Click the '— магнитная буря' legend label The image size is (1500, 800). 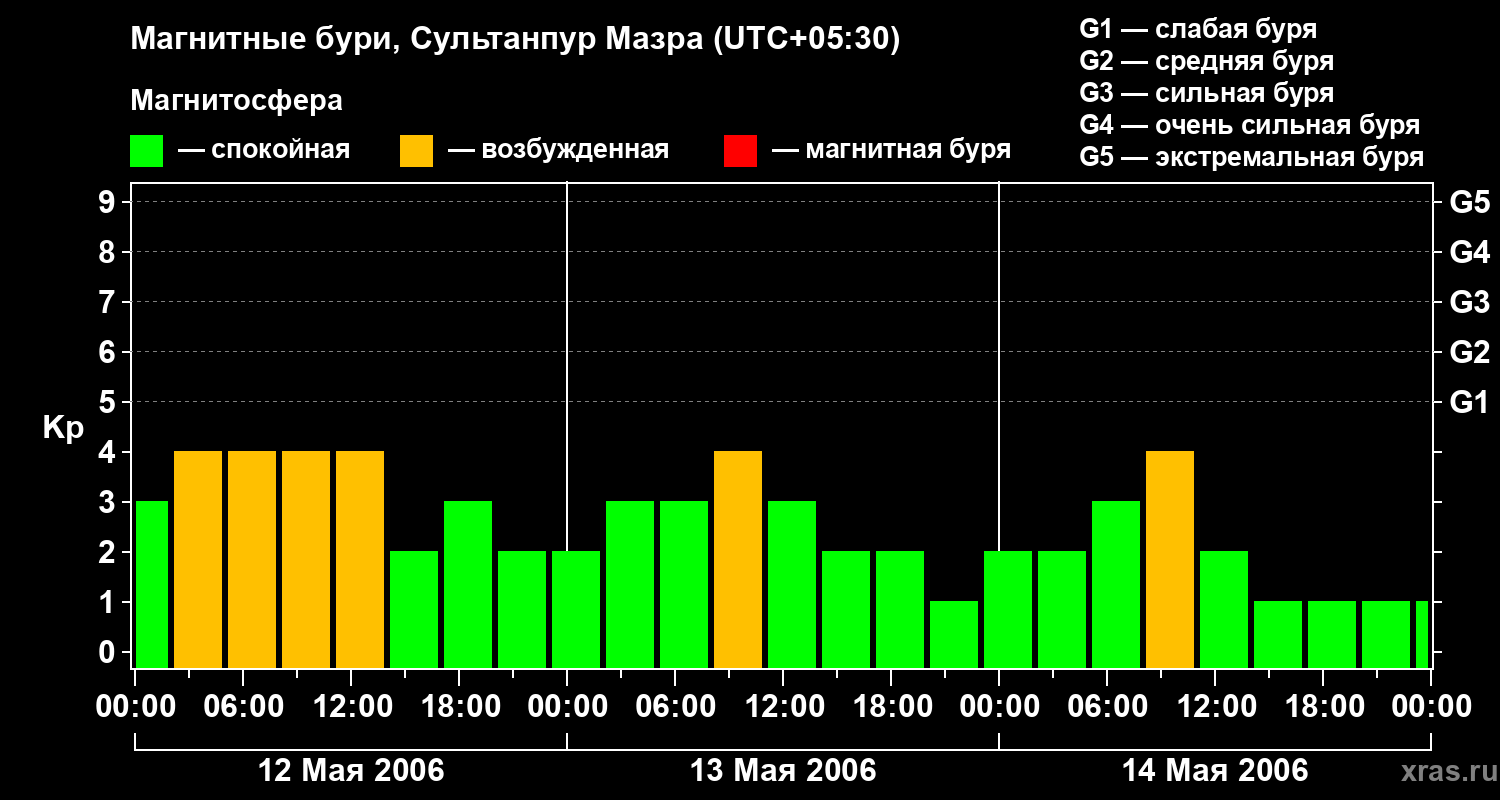tap(892, 151)
